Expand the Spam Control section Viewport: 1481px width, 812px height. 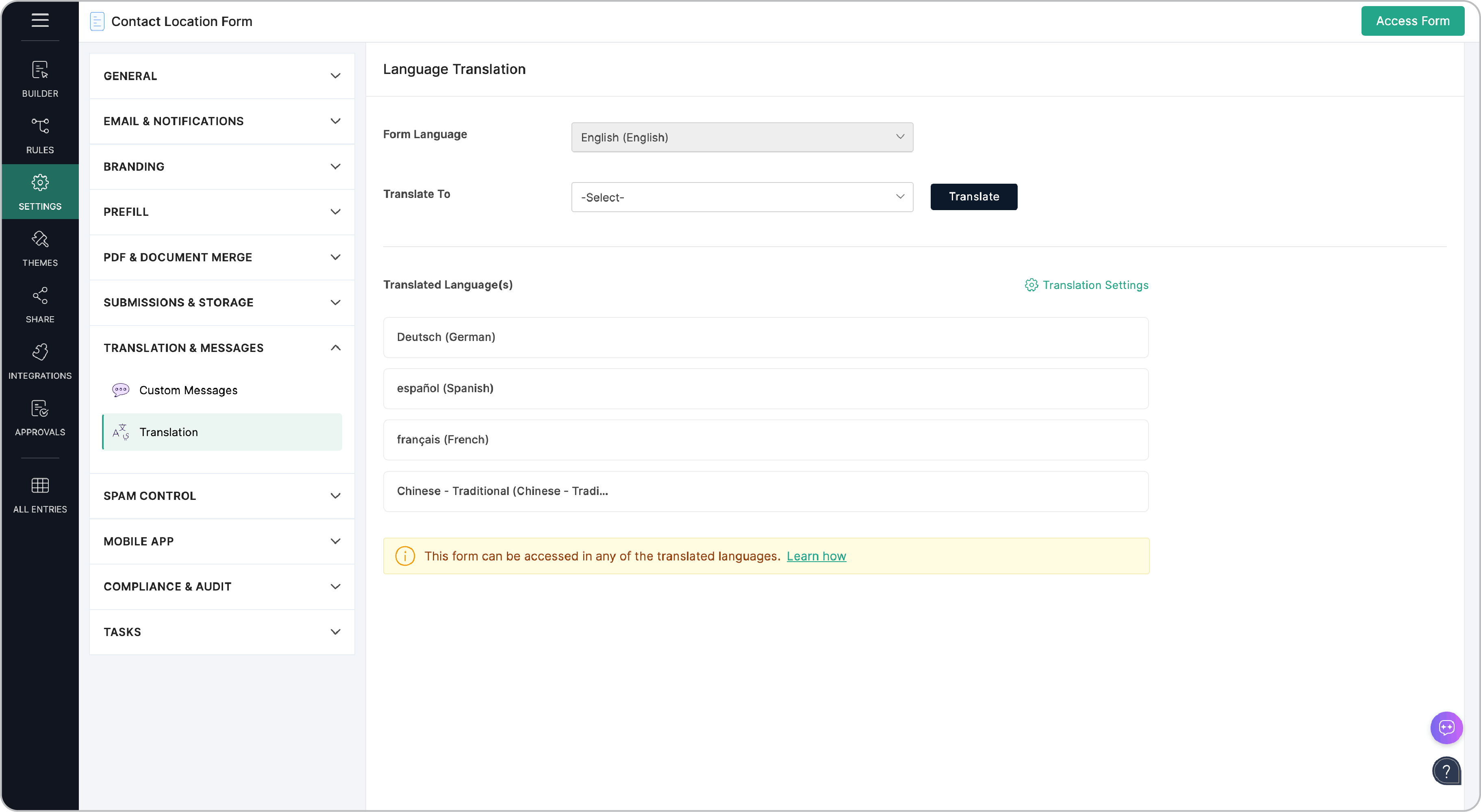click(335, 496)
